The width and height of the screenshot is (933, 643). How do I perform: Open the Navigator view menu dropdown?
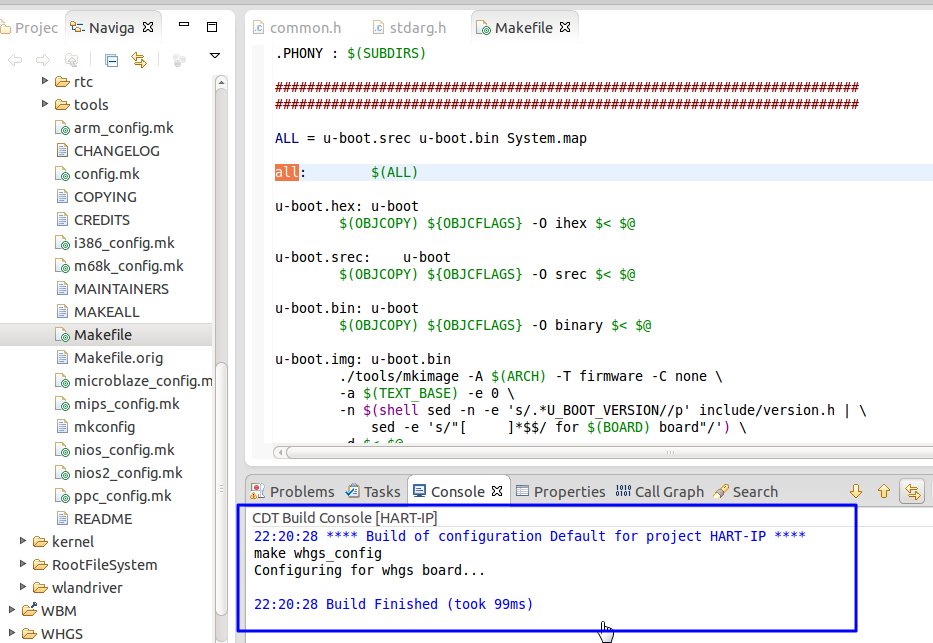pos(214,56)
